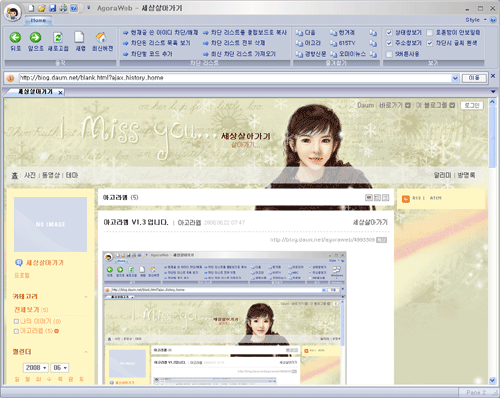
Task: Open the Style menu at top right
Action: pos(476,20)
